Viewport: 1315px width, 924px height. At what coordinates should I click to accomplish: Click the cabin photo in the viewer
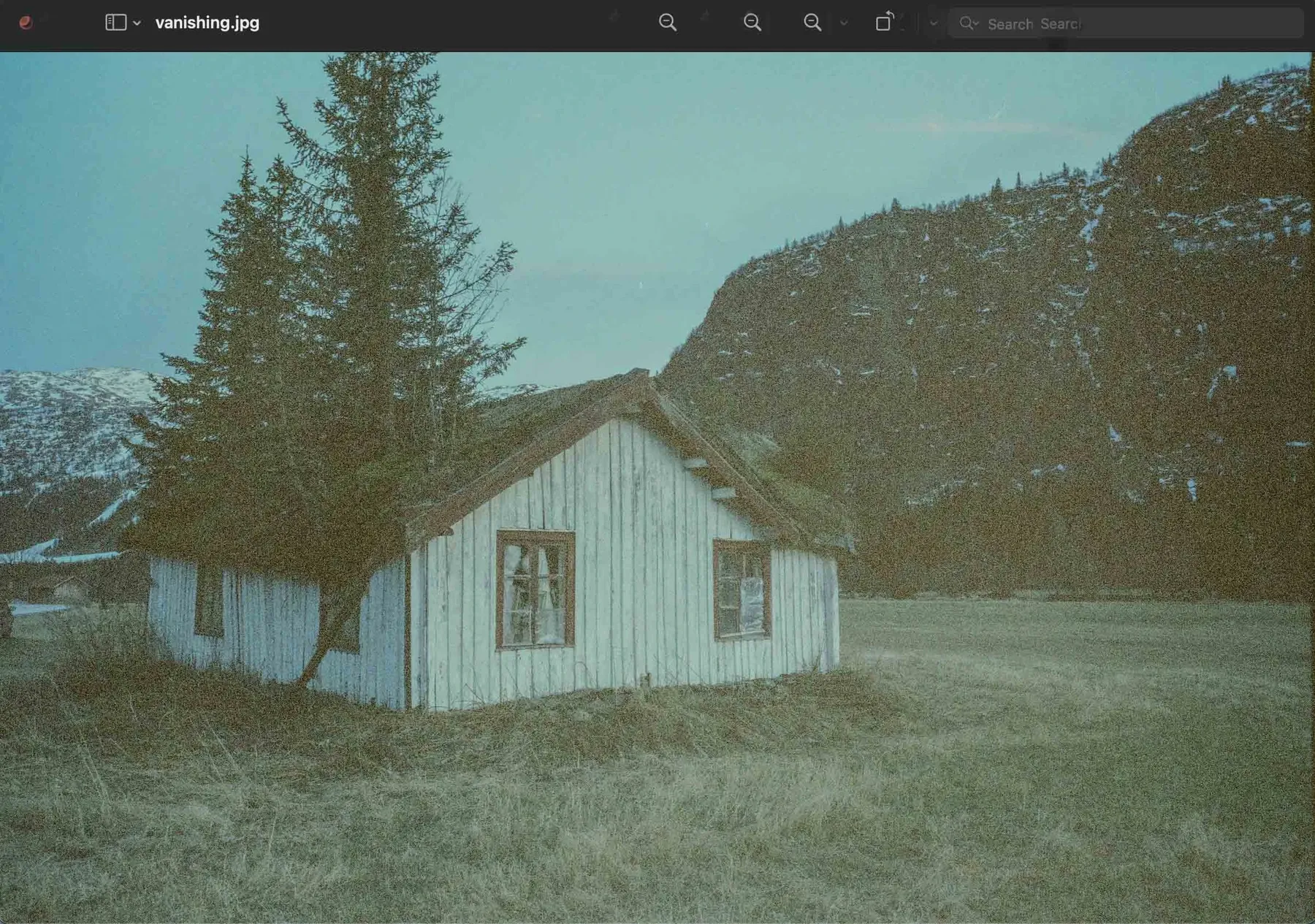(657, 487)
